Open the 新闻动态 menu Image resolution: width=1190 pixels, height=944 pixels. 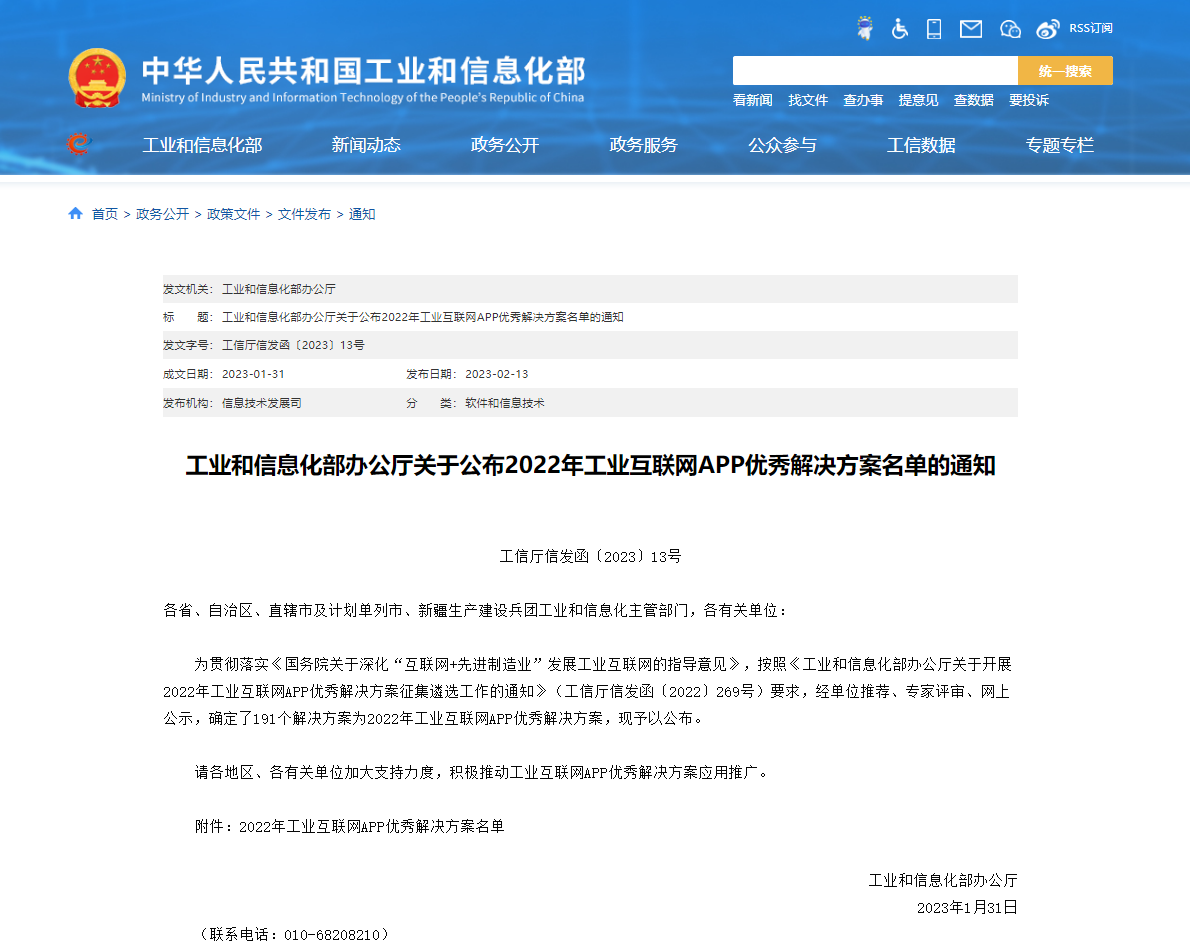[x=366, y=144]
